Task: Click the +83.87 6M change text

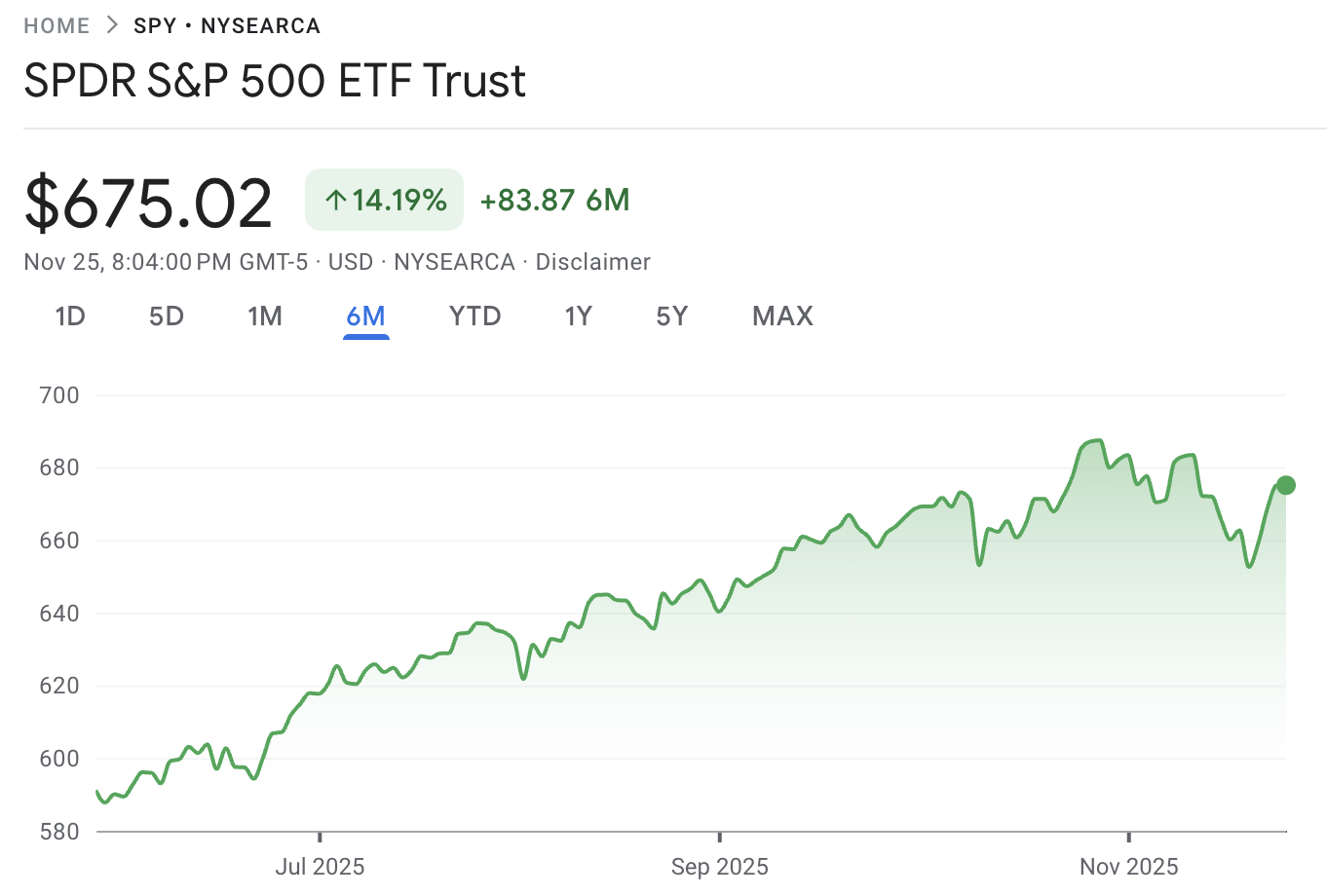Action: click(553, 200)
